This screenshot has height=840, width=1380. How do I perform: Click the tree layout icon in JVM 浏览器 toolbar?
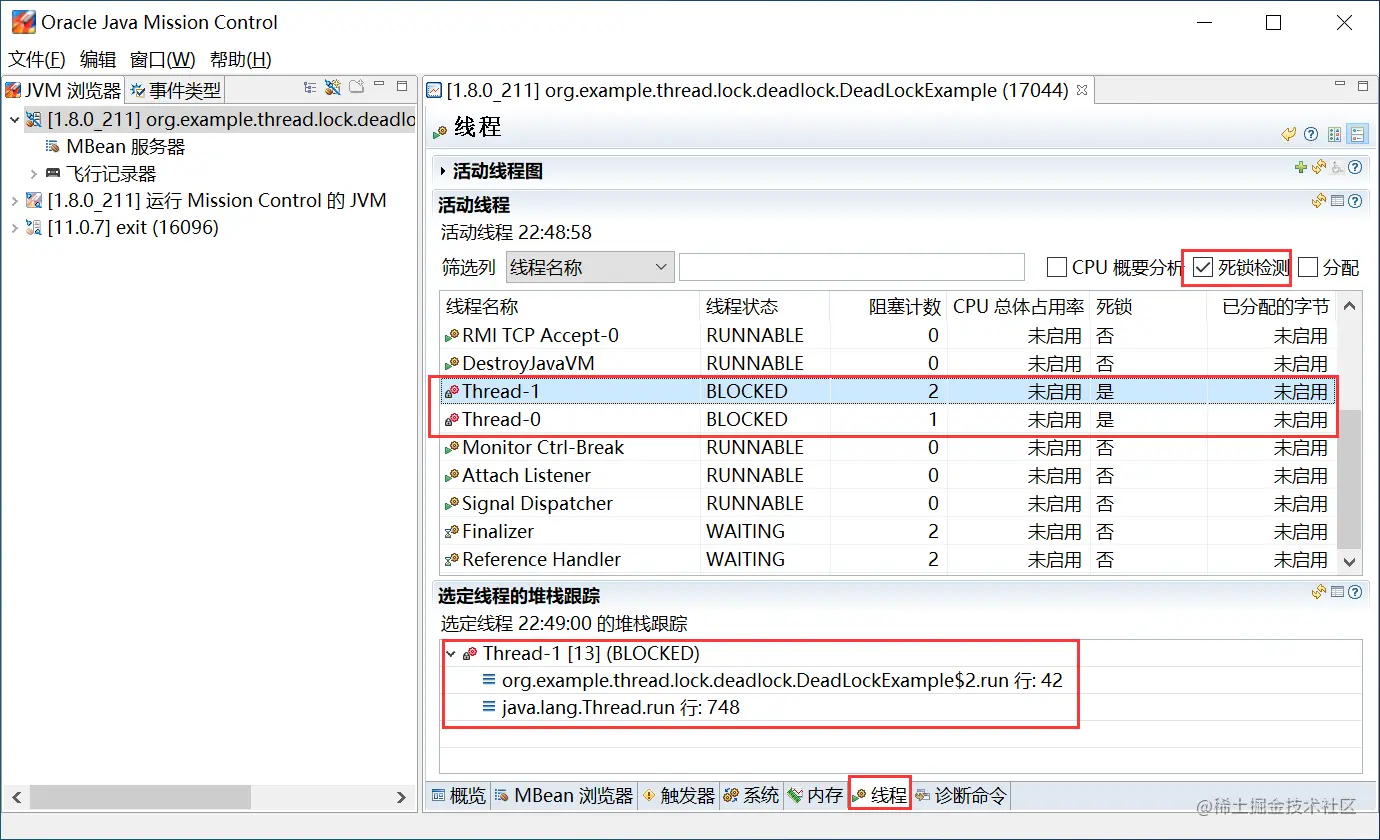click(x=310, y=88)
